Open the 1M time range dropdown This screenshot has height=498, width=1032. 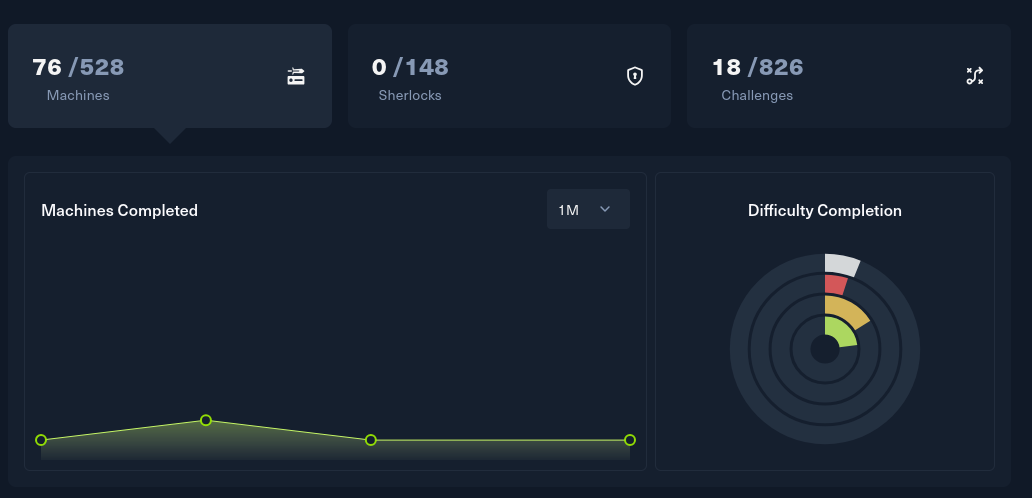coord(588,209)
